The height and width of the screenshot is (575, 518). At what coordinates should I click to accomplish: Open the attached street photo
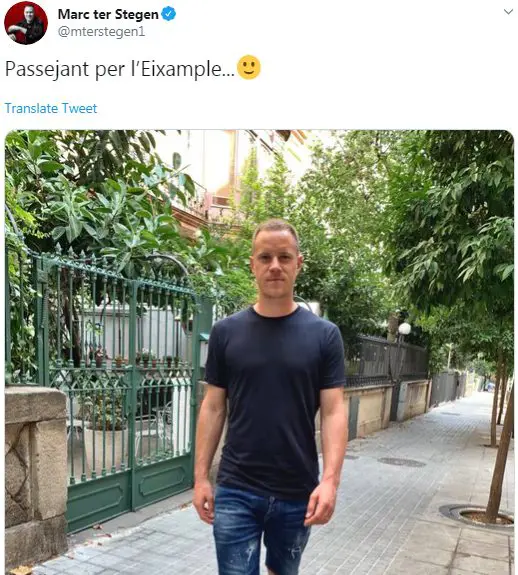click(x=259, y=352)
